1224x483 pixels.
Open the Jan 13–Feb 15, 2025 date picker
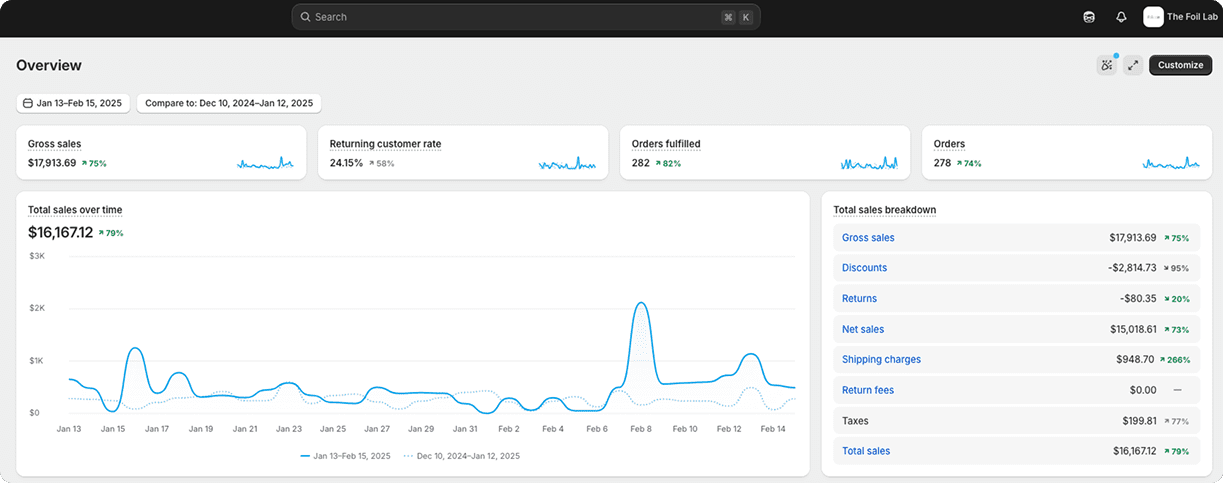73,103
